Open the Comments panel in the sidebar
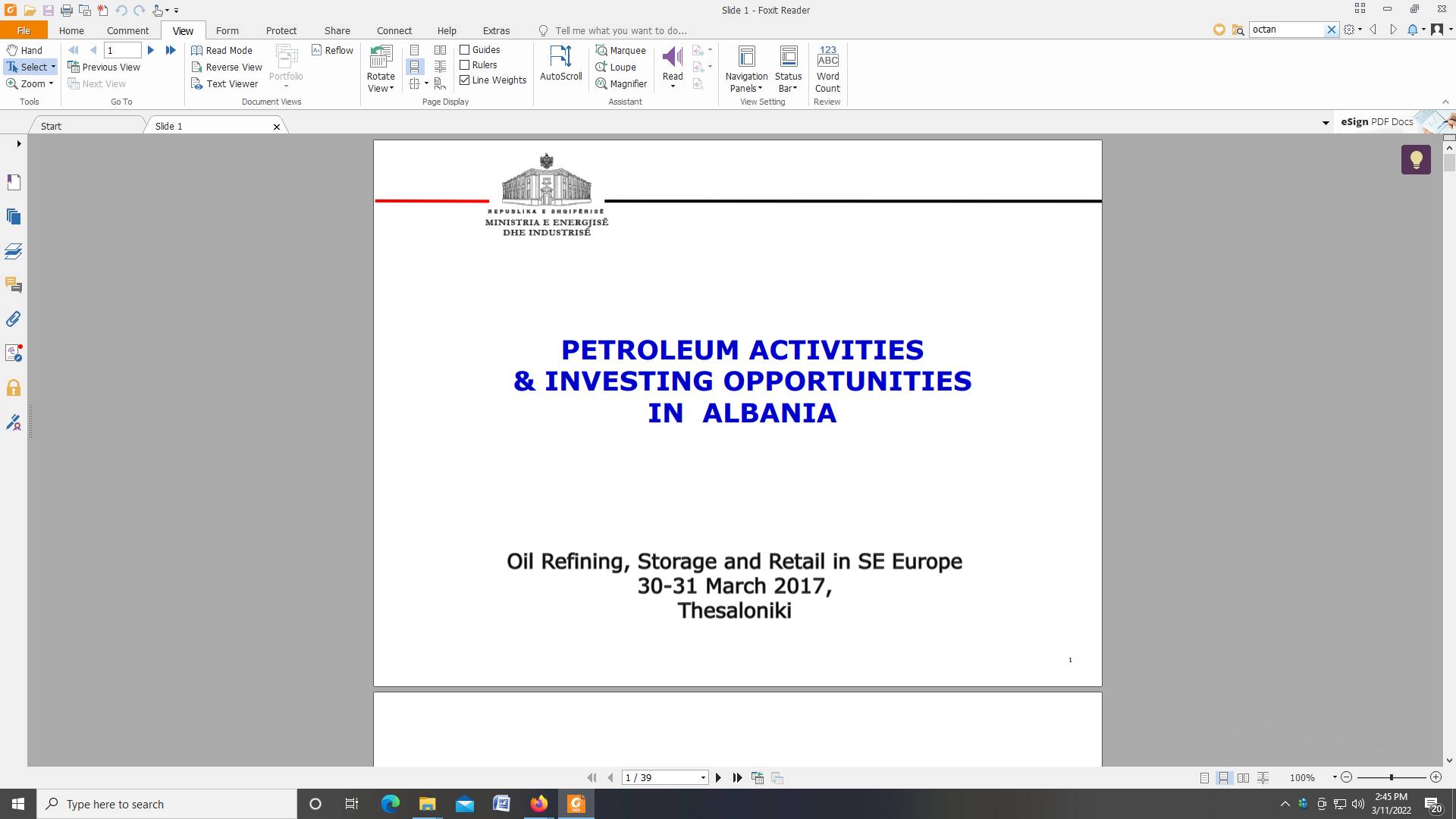The image size is (1456, 819). (x=14, y=285)
